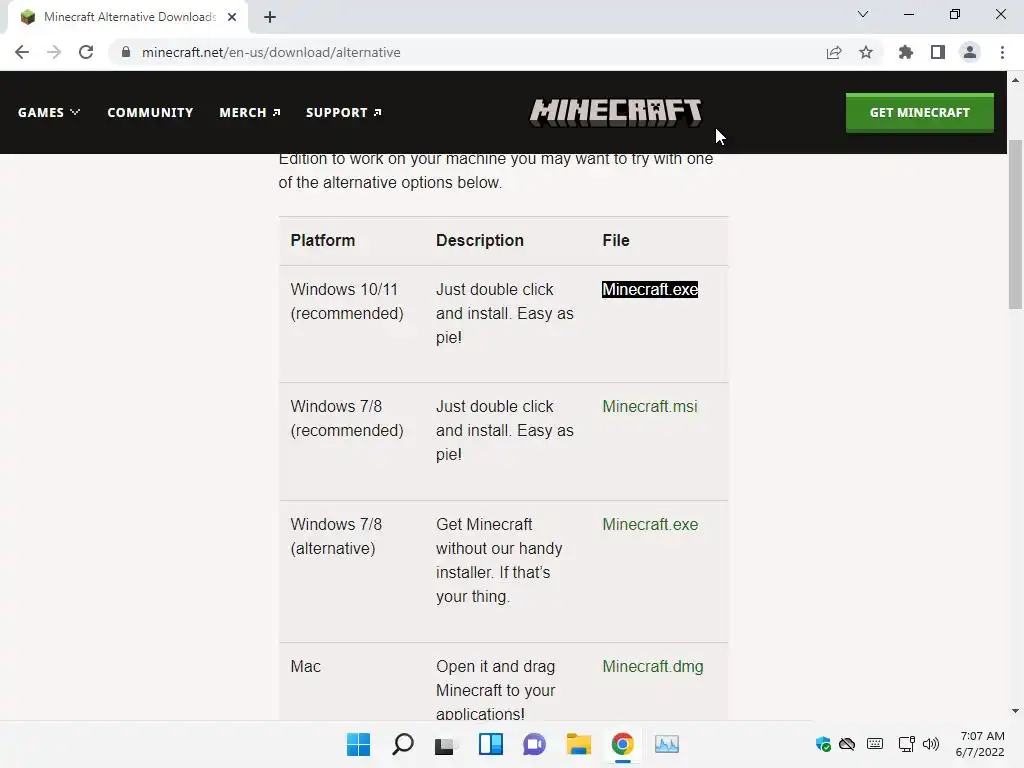Click the GET MINECRAFT button
The image size is (1024, 768).
[x=920, y=112]
